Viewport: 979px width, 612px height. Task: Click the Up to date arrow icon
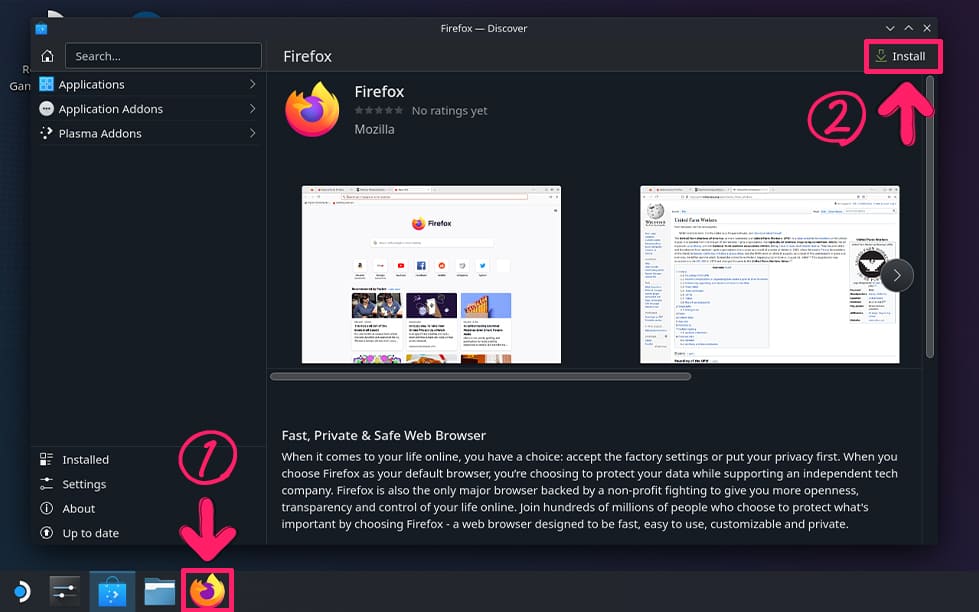pos(46,533)
